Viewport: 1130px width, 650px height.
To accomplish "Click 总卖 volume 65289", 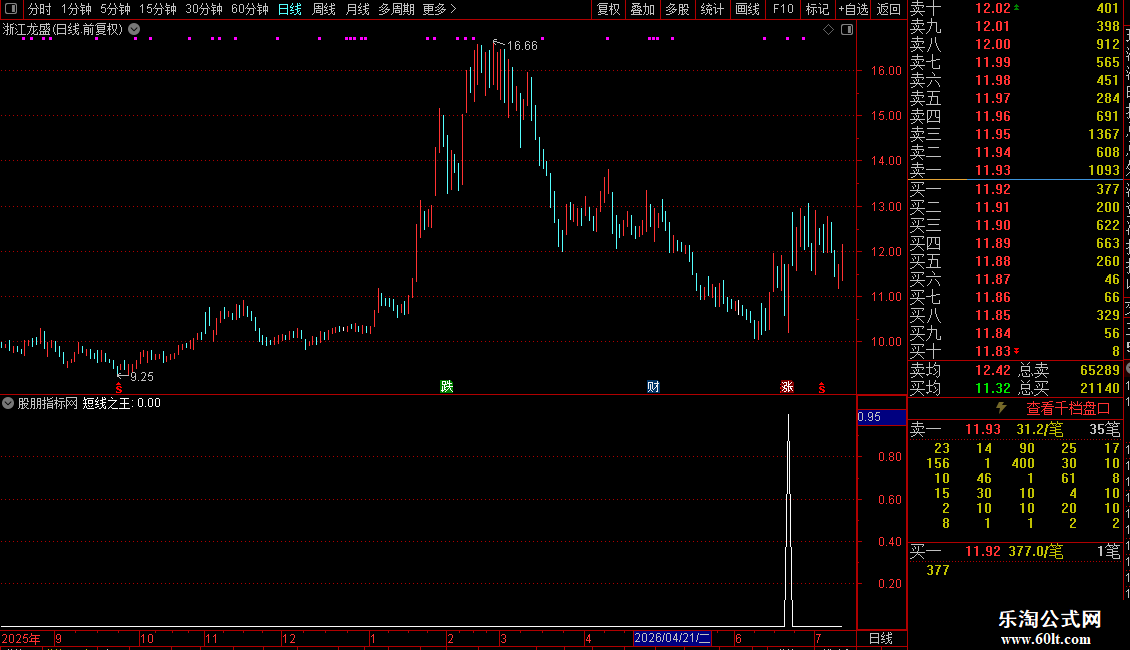I will point(1100,370).
